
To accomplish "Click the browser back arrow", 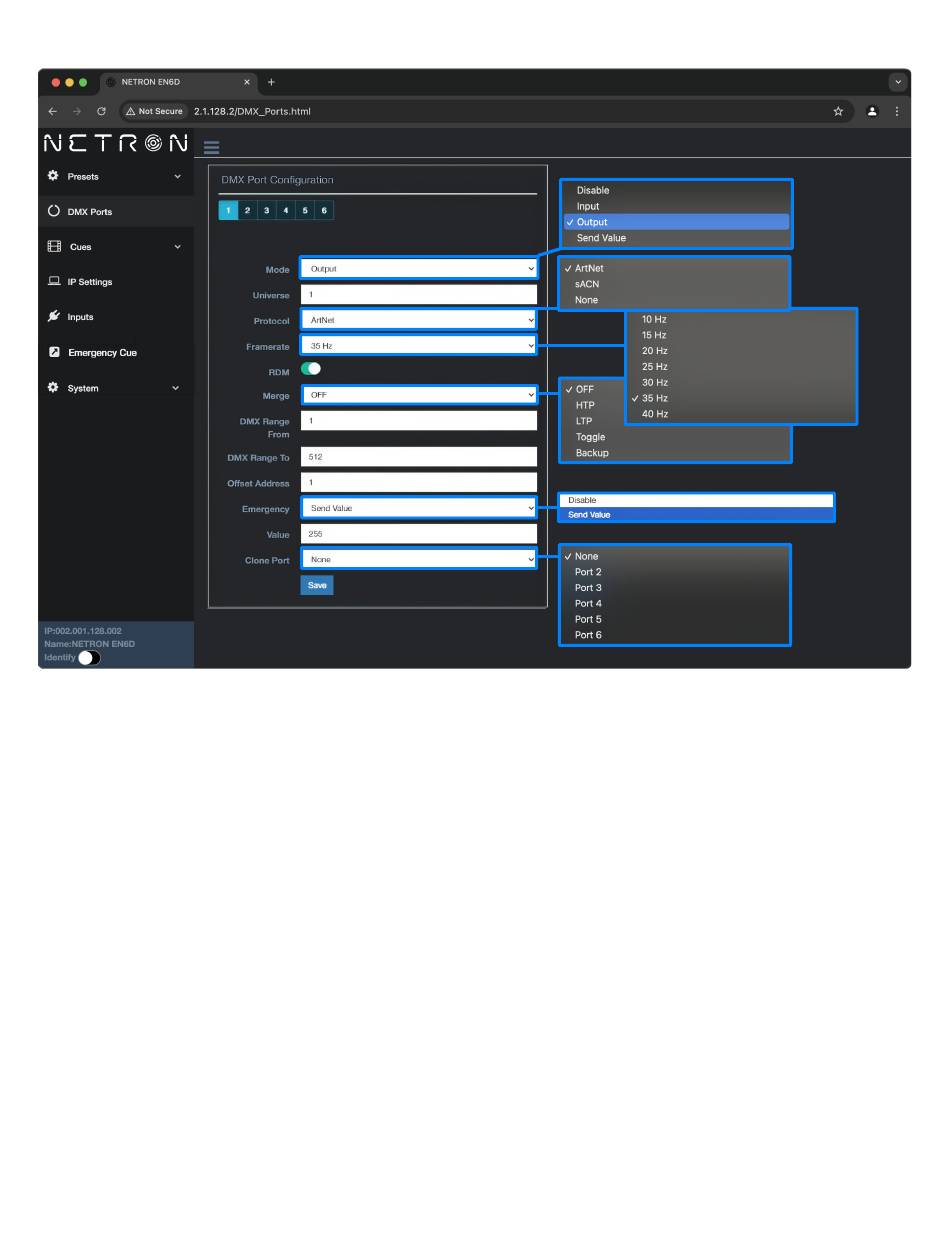I will pyautogui.click(x=53, y=111).
